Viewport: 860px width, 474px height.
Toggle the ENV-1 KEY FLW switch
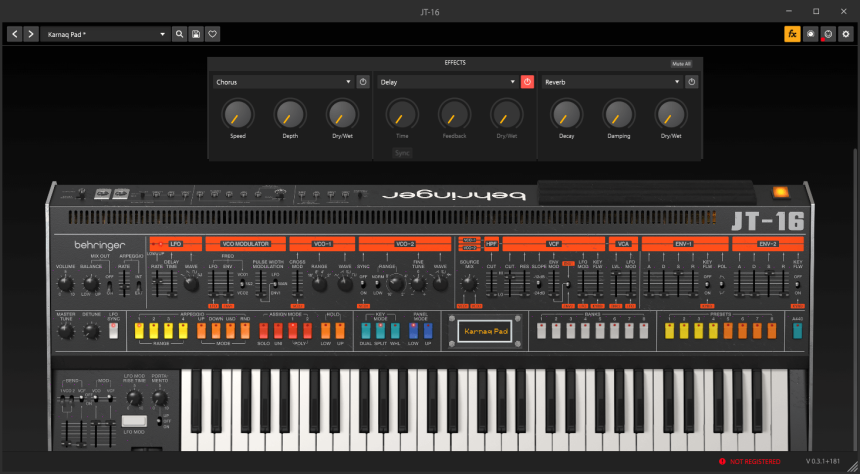click(708, 285)
